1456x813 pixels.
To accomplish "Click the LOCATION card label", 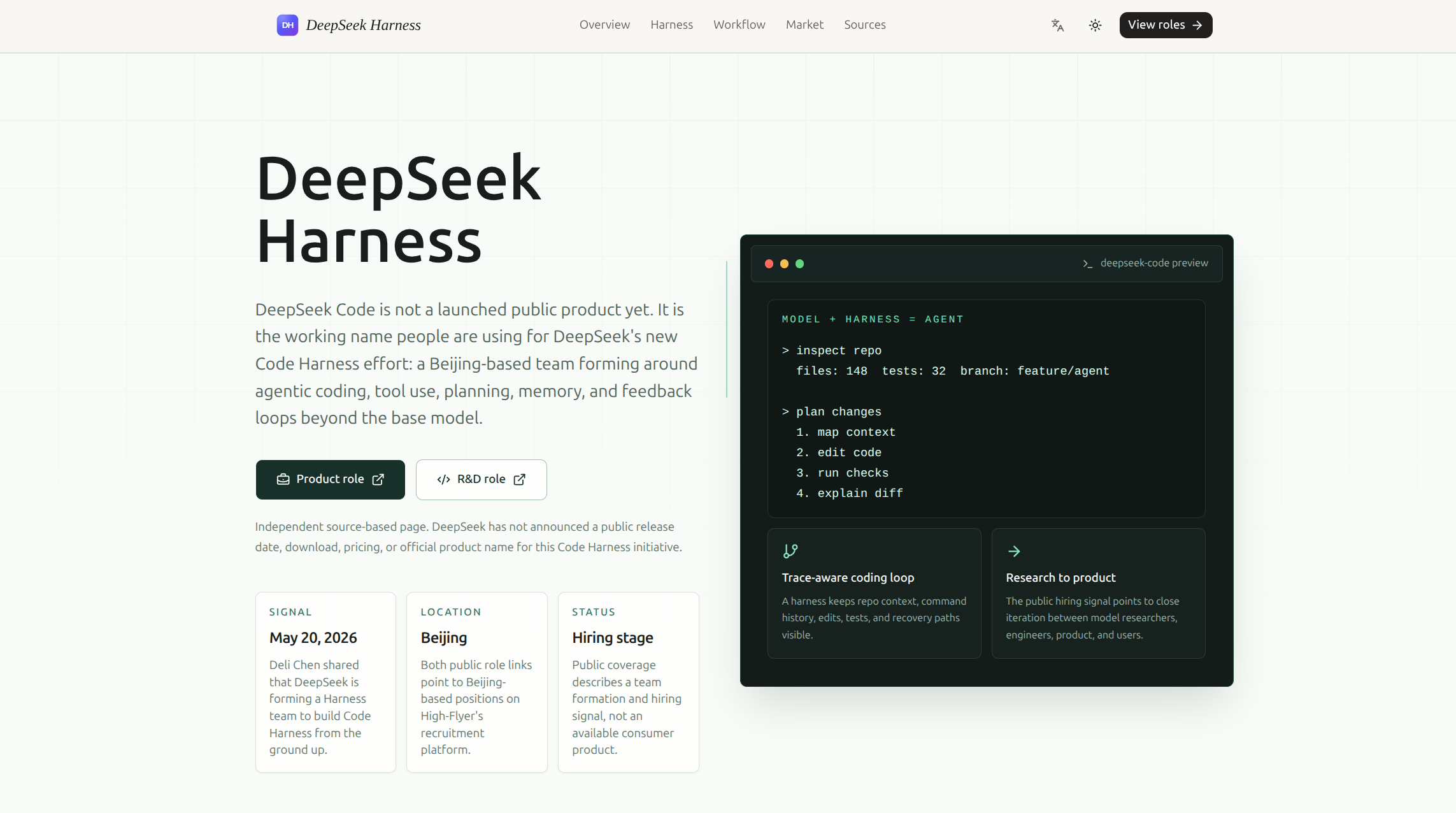I will point(450,612).
